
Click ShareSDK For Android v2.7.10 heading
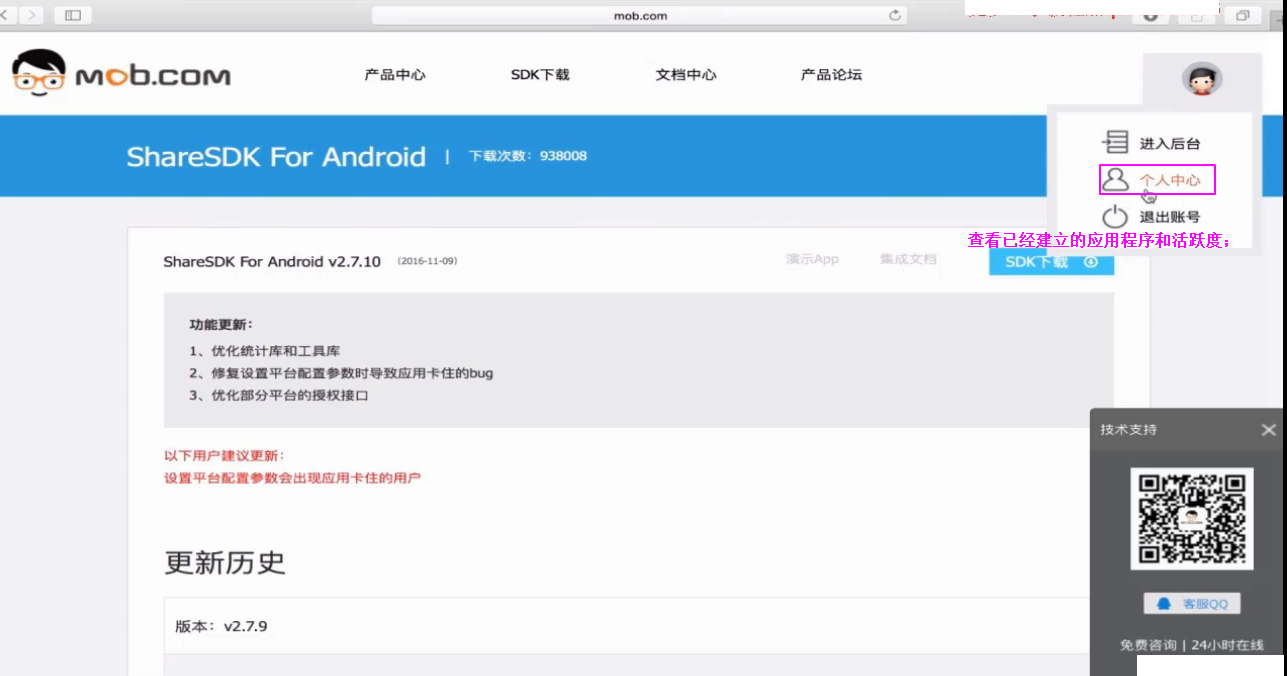click(x=272, y=262)
